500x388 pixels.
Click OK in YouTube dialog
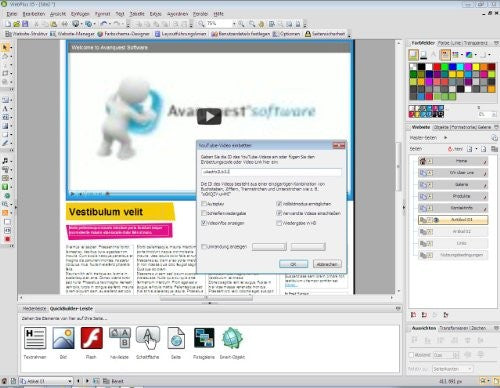[293, 264]
